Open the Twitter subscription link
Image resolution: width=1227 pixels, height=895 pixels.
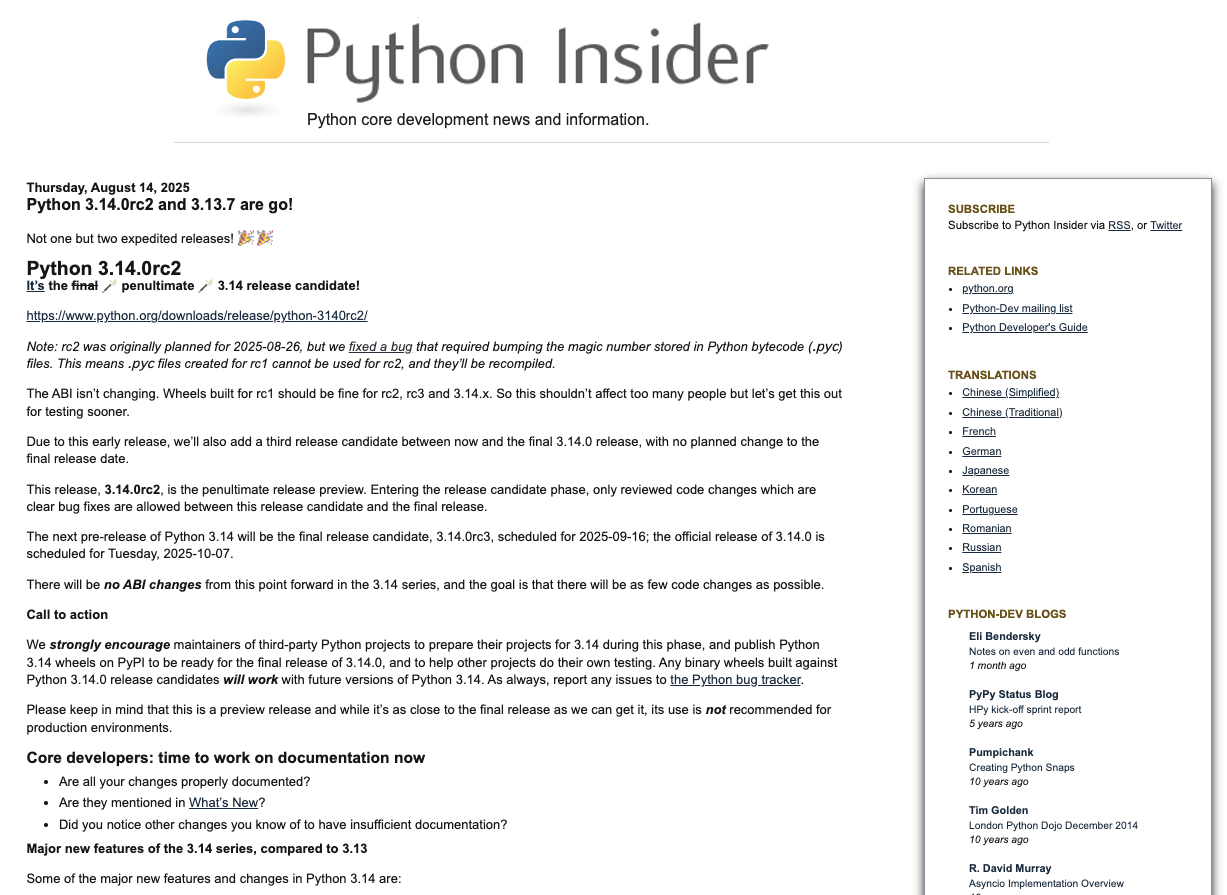[1166, 225]
